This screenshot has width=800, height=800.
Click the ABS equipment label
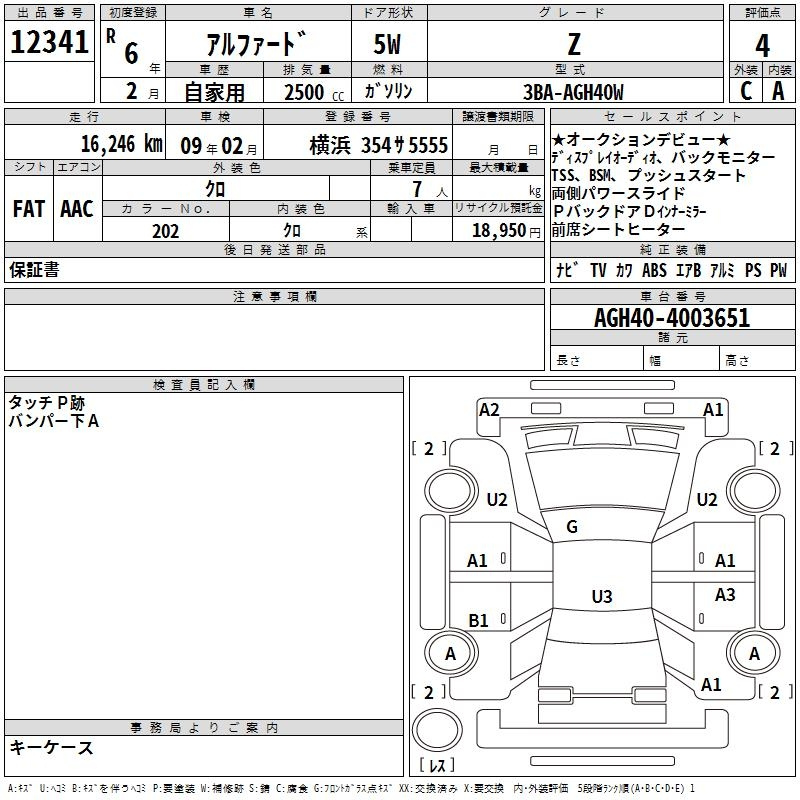654,270
